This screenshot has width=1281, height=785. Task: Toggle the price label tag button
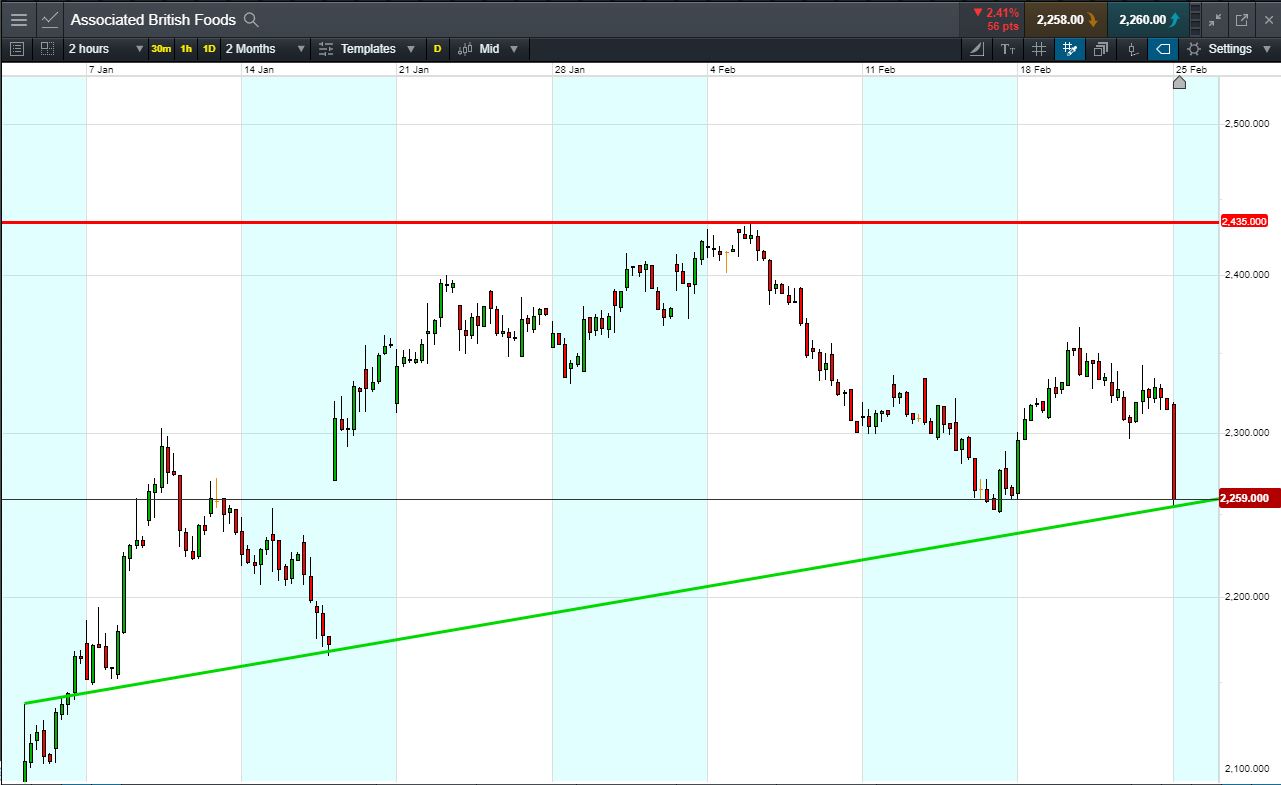(1163, 48)
